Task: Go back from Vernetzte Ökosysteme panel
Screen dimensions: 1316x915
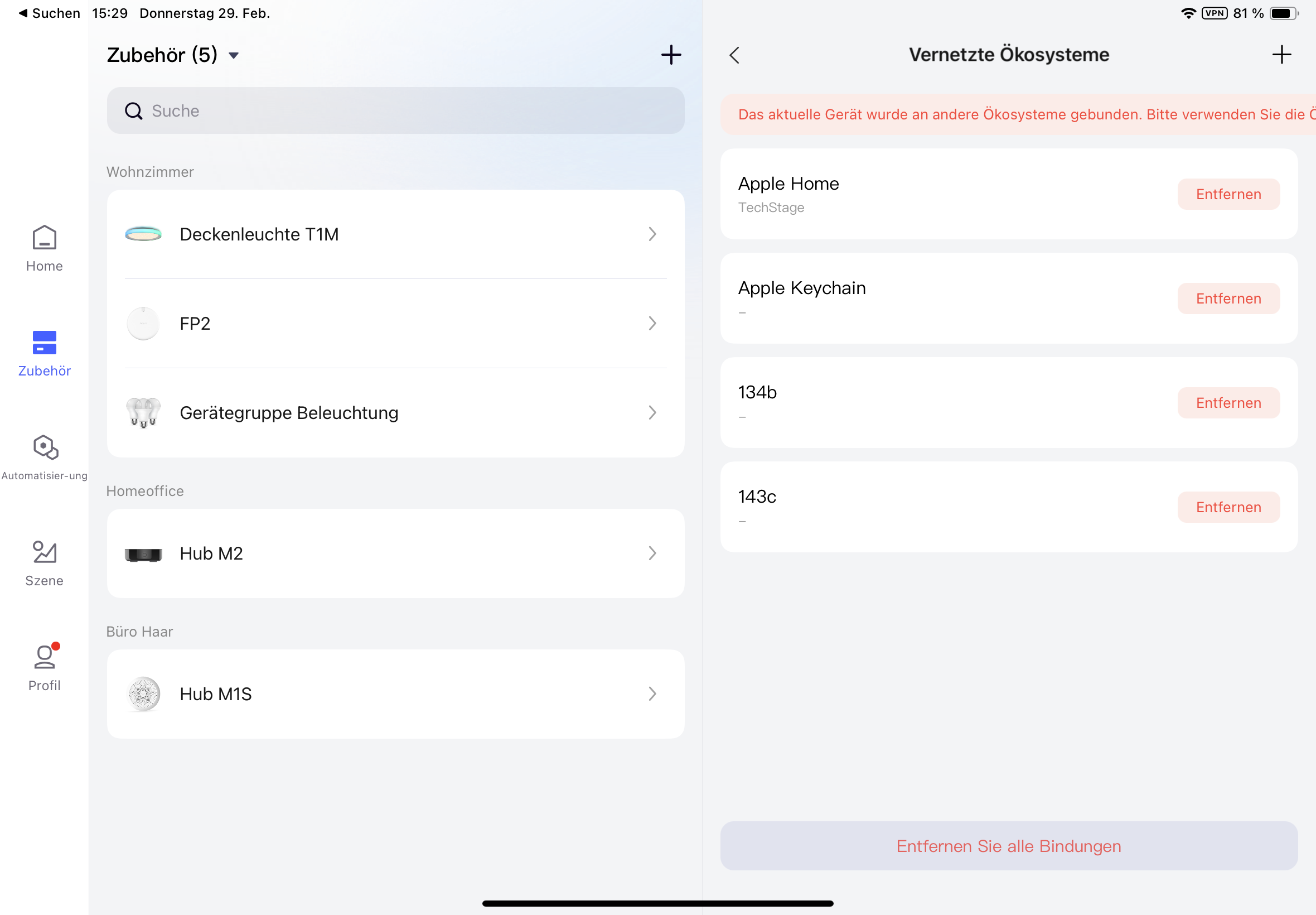Action: coord(734,55)
